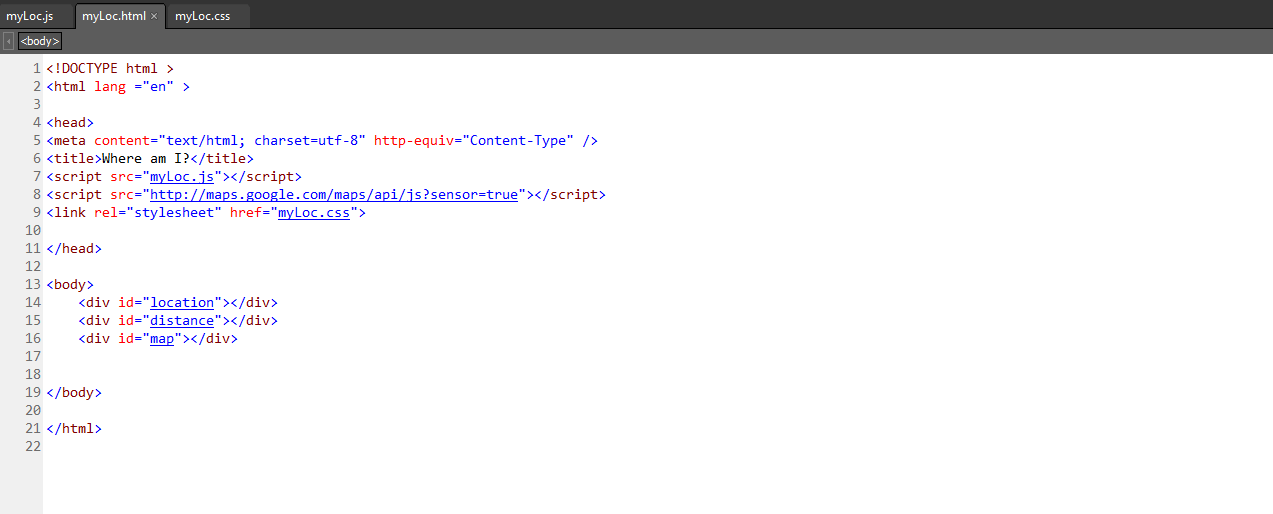1273x514 pixels.
Task: Click the <body> opening tag on line 13
Action: coord(70,285)
